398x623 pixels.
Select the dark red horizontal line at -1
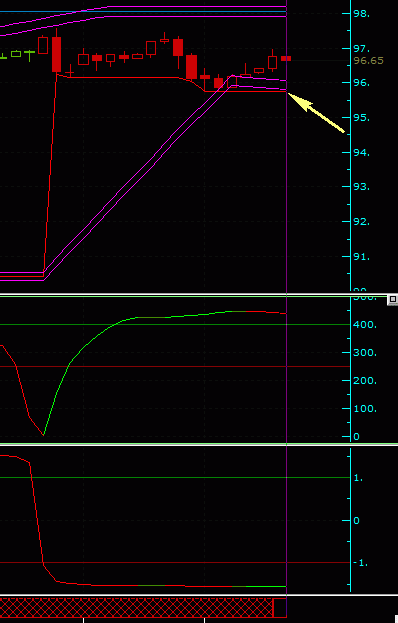175,563
